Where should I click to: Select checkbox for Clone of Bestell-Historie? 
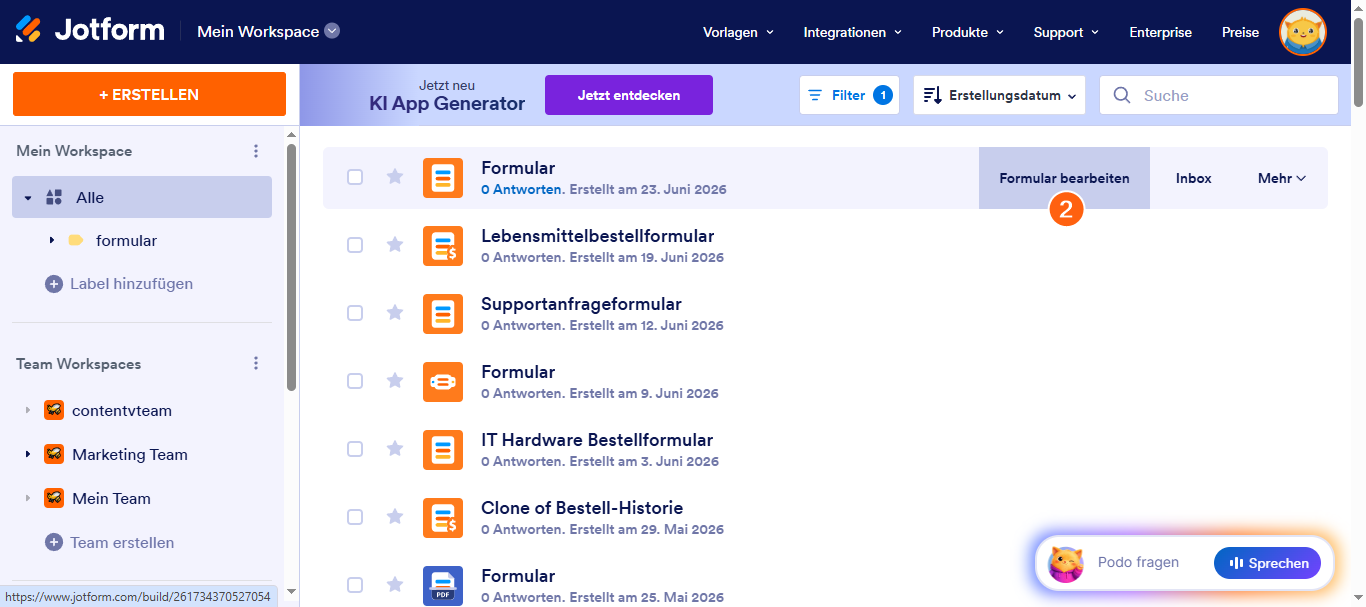(355, 517)
